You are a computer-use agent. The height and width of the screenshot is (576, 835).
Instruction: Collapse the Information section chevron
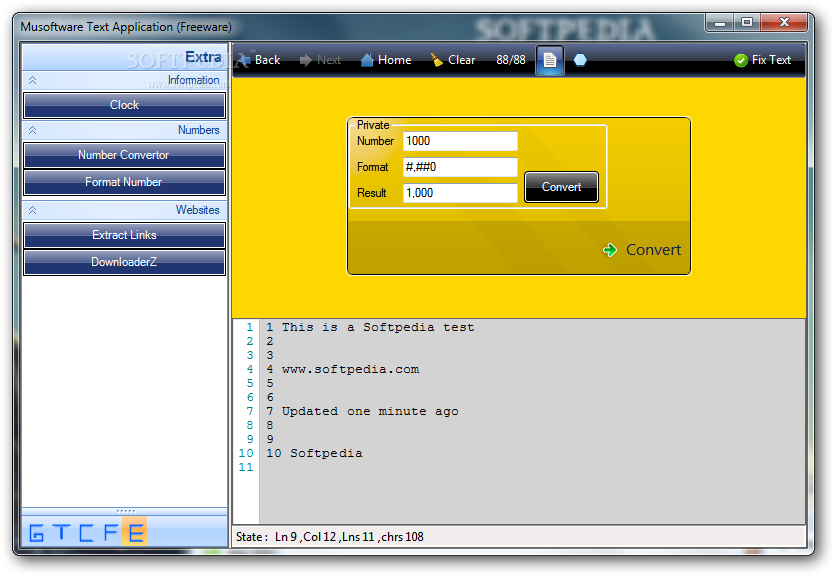tap(32, 80)
